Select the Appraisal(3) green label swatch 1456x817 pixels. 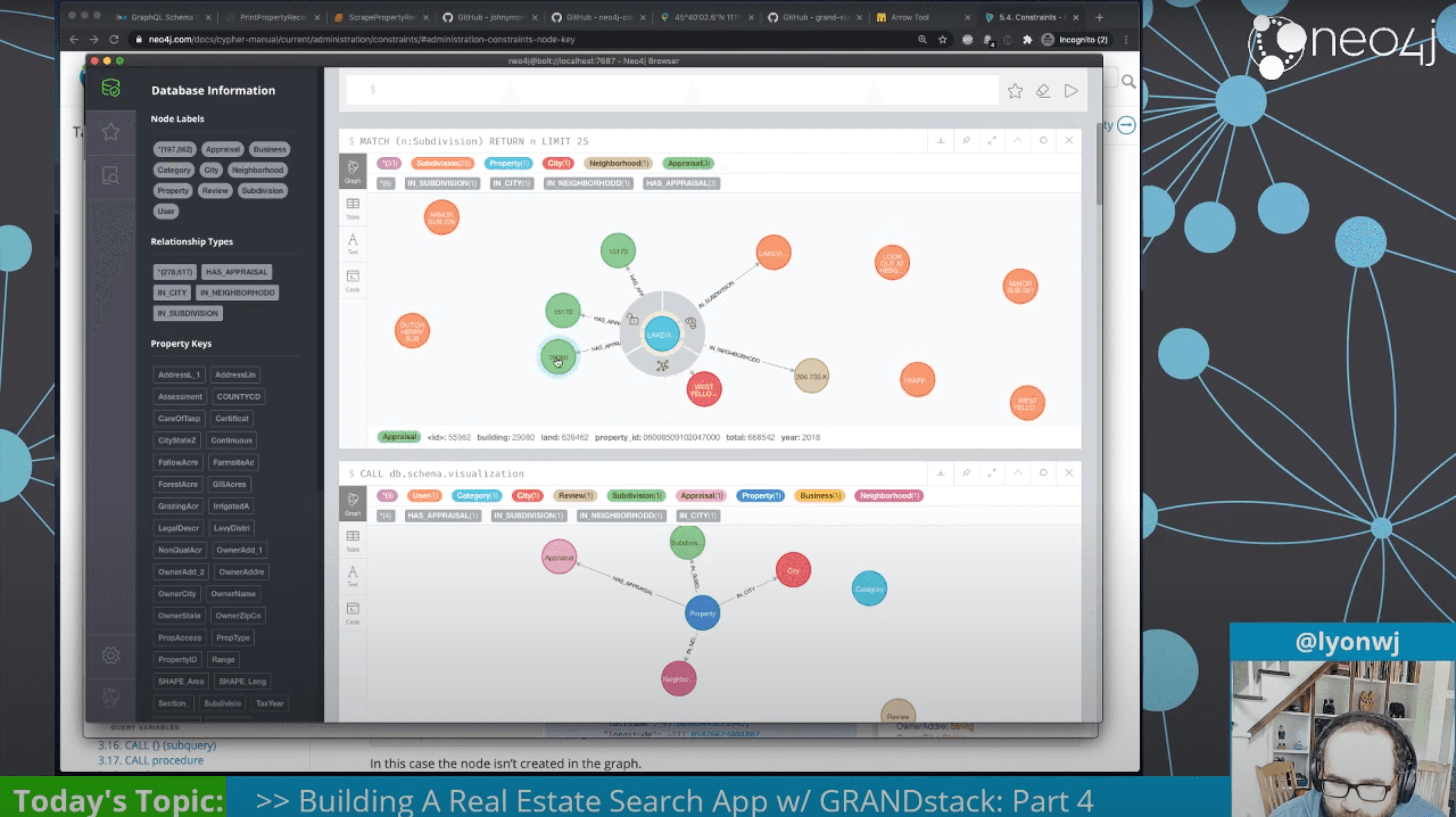[x=688, y=163]
